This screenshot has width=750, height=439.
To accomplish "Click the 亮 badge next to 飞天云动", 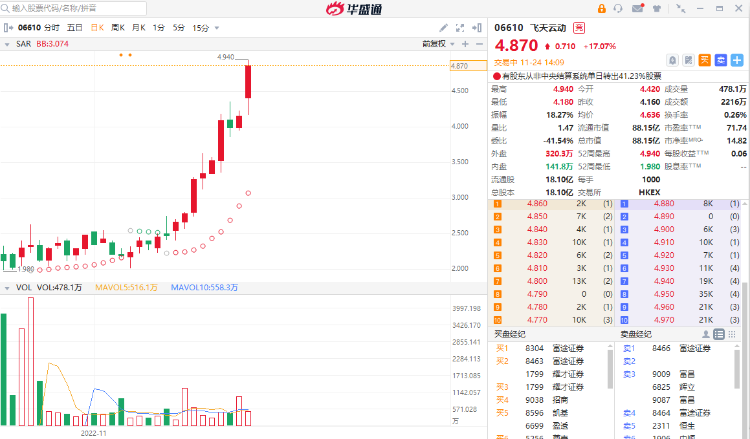I will coord(579,28).
